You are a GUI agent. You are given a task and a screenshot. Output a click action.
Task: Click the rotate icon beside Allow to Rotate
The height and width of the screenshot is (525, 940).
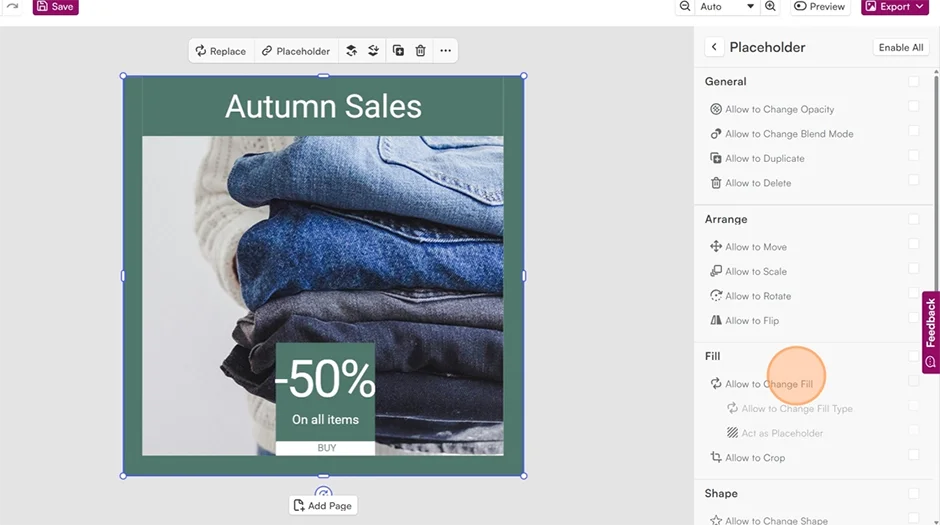click(716, 295)
